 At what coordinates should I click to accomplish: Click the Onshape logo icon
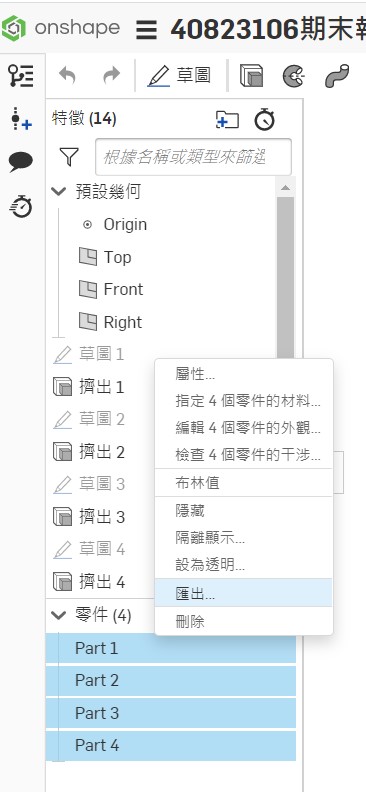14,28
